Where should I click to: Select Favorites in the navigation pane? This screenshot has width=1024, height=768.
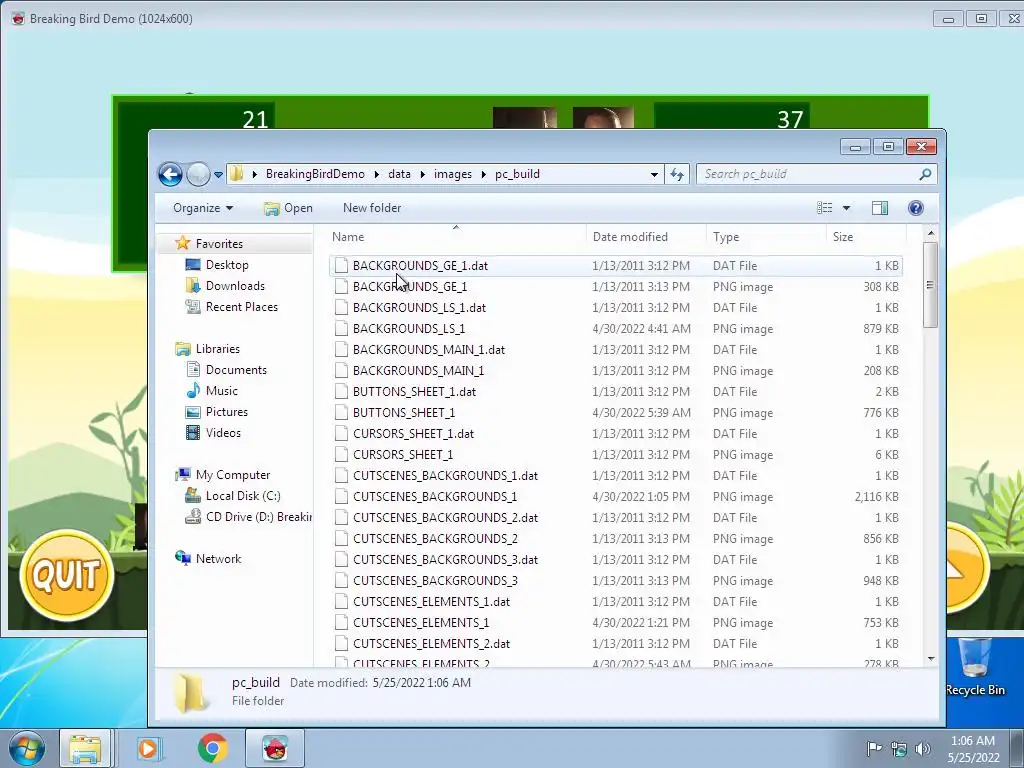point(219,244)
